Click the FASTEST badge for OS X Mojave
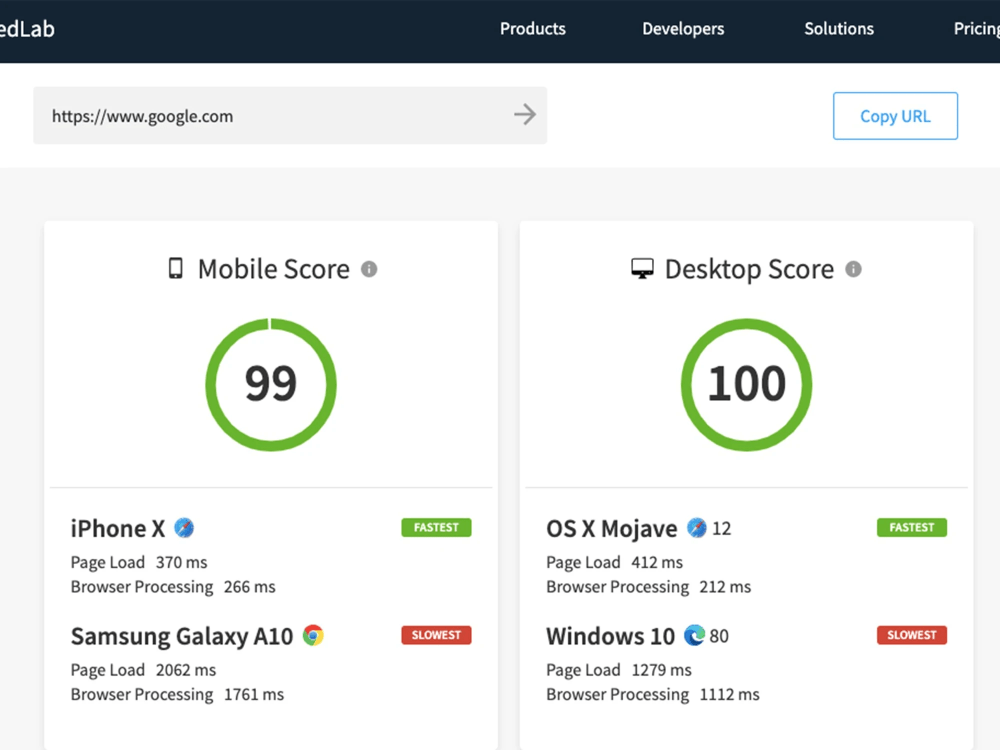Viewport: 1000px width, 750px height. click(912, 527)
